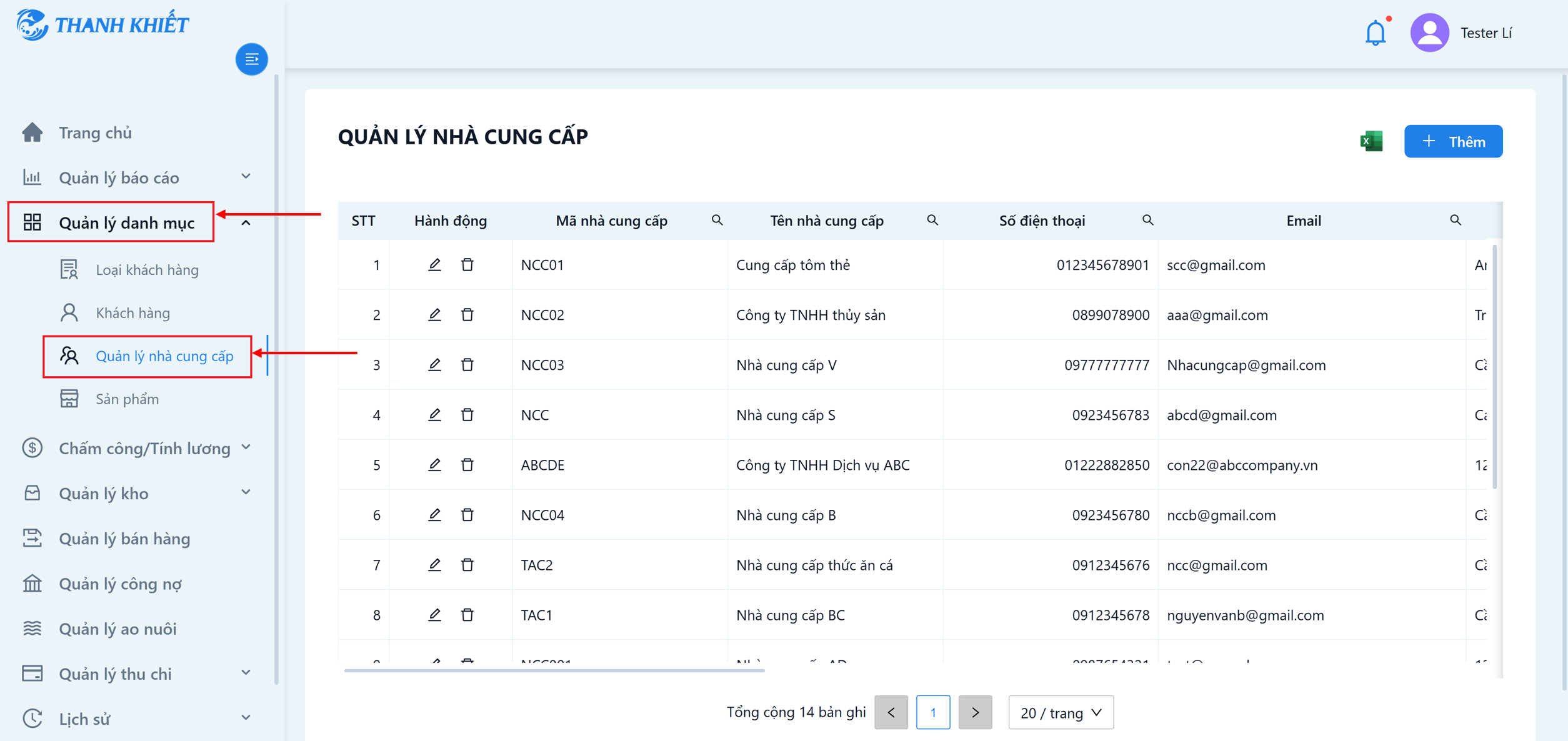Click the notification bell icon

point(1375,33)
